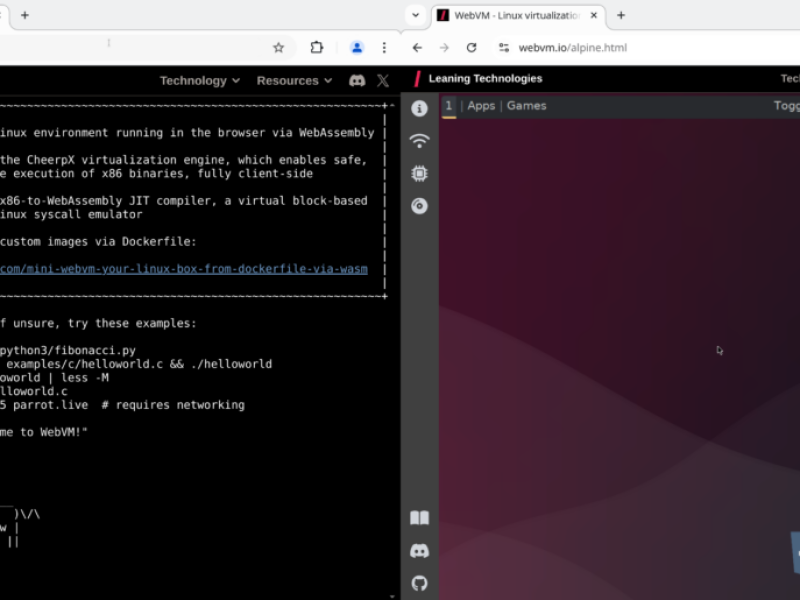This screenshot has width=800, height=600.
Task: Open the Chrome profile avatar
Action: 357,47
